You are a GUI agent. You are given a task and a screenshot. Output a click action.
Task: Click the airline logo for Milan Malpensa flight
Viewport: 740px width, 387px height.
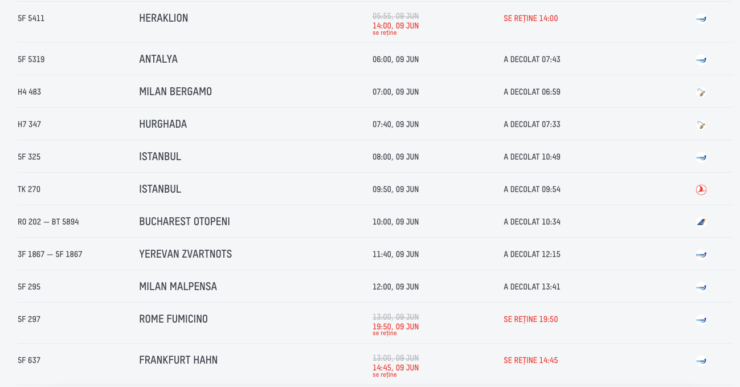[x=701, y=287]
